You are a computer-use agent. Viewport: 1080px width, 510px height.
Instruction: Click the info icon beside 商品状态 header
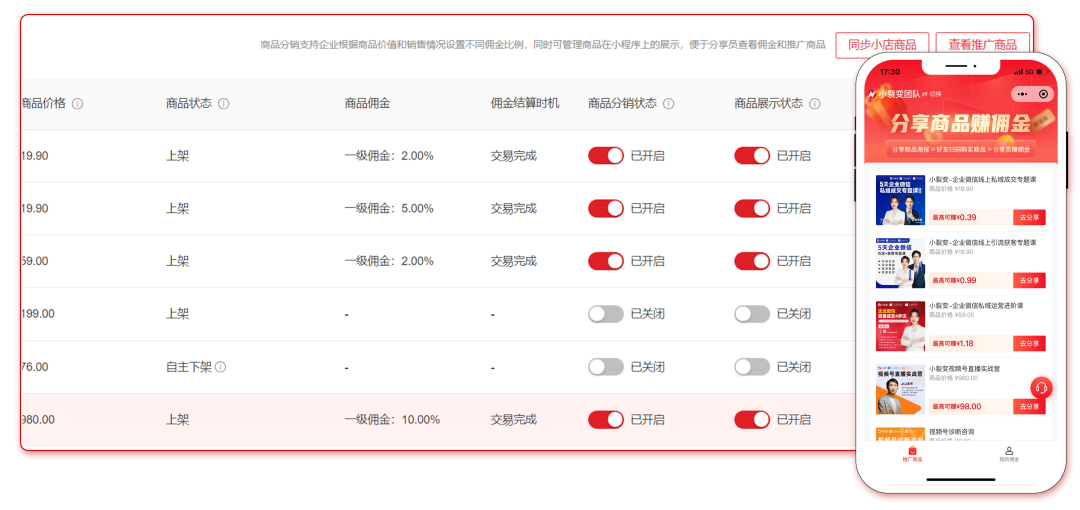pos(224,104)
